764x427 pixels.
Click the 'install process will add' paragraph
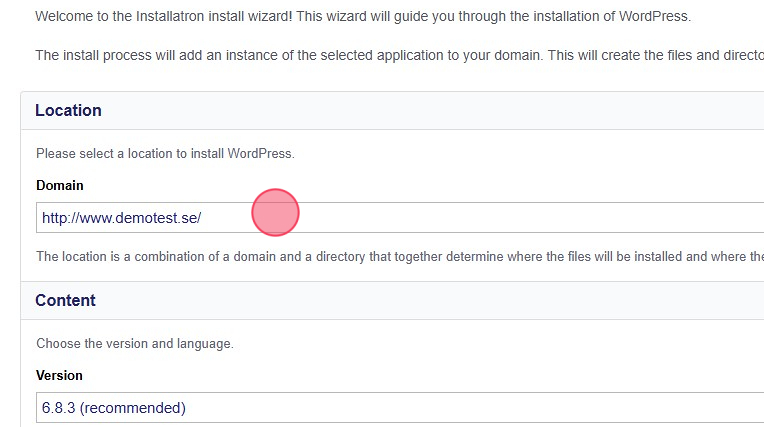[x=390, y=55]
